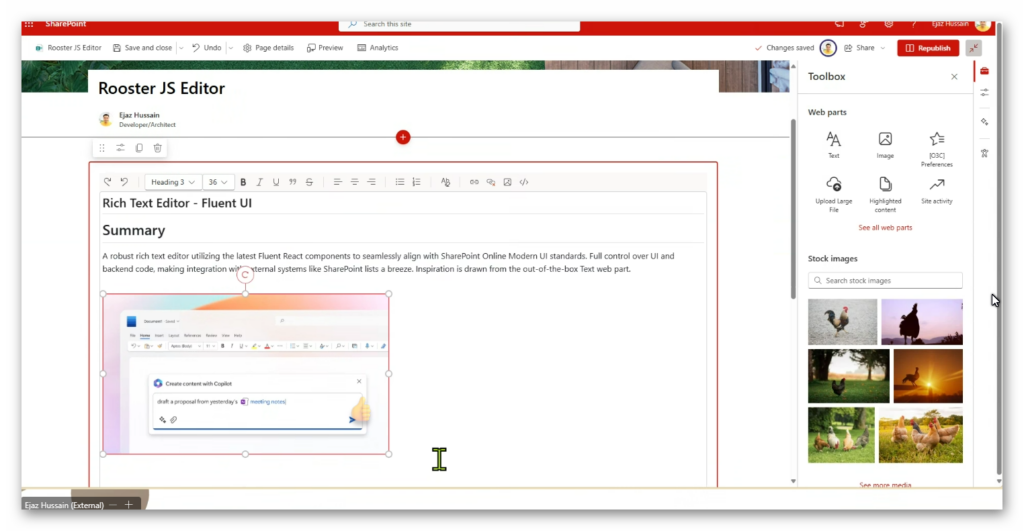Expand the Undo dropdown arrow
The height and width of the screenshot is (531, 1024).
pos(231,48)
